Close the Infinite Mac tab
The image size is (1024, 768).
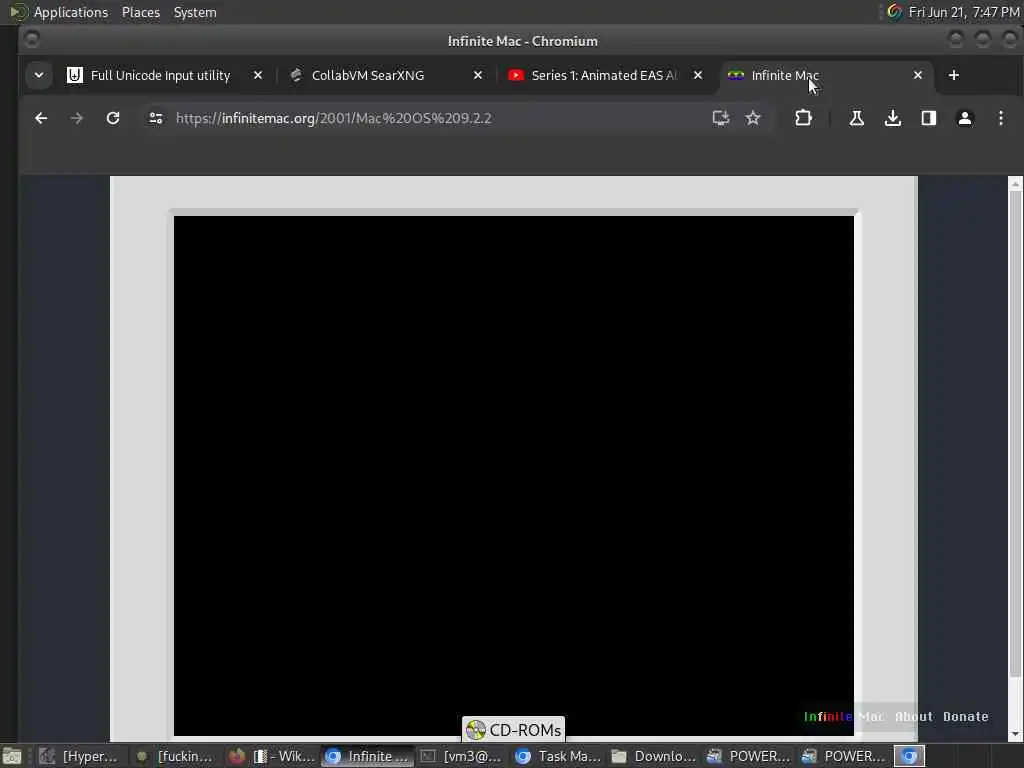[918, 75]
